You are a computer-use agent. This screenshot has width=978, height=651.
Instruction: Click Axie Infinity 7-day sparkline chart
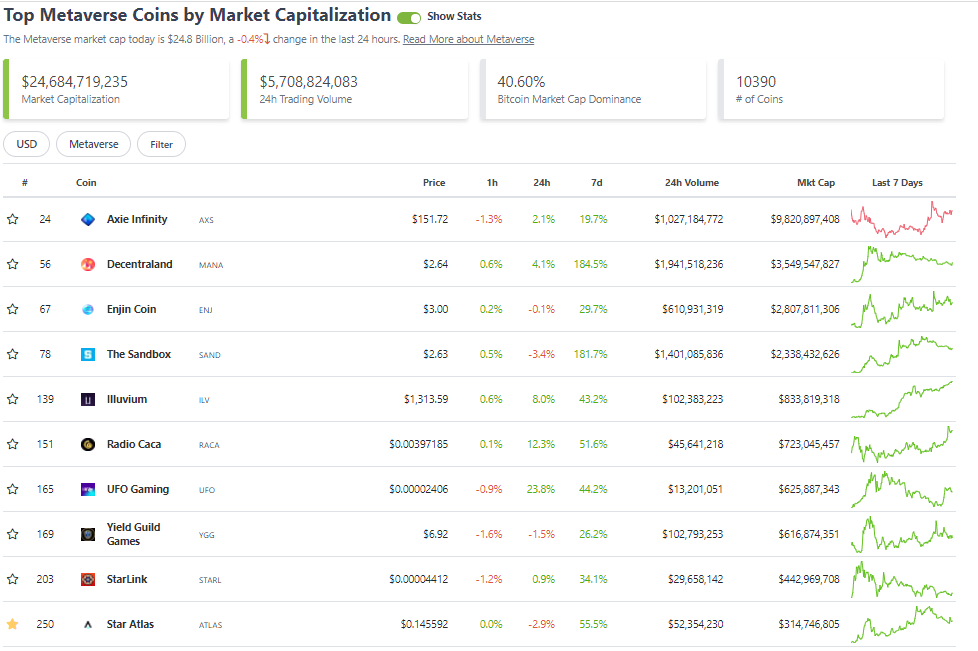[x=902, y=219]
